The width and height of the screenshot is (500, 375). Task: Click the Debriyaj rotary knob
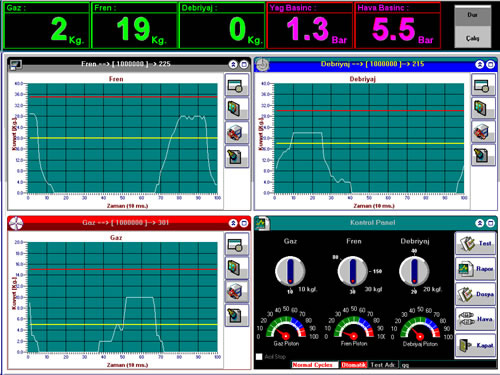click(414, 271)
